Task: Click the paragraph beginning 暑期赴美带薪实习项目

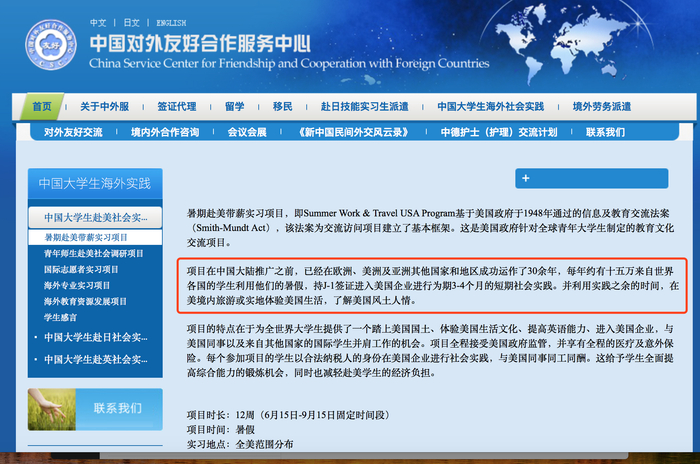Action: (430, 228)
